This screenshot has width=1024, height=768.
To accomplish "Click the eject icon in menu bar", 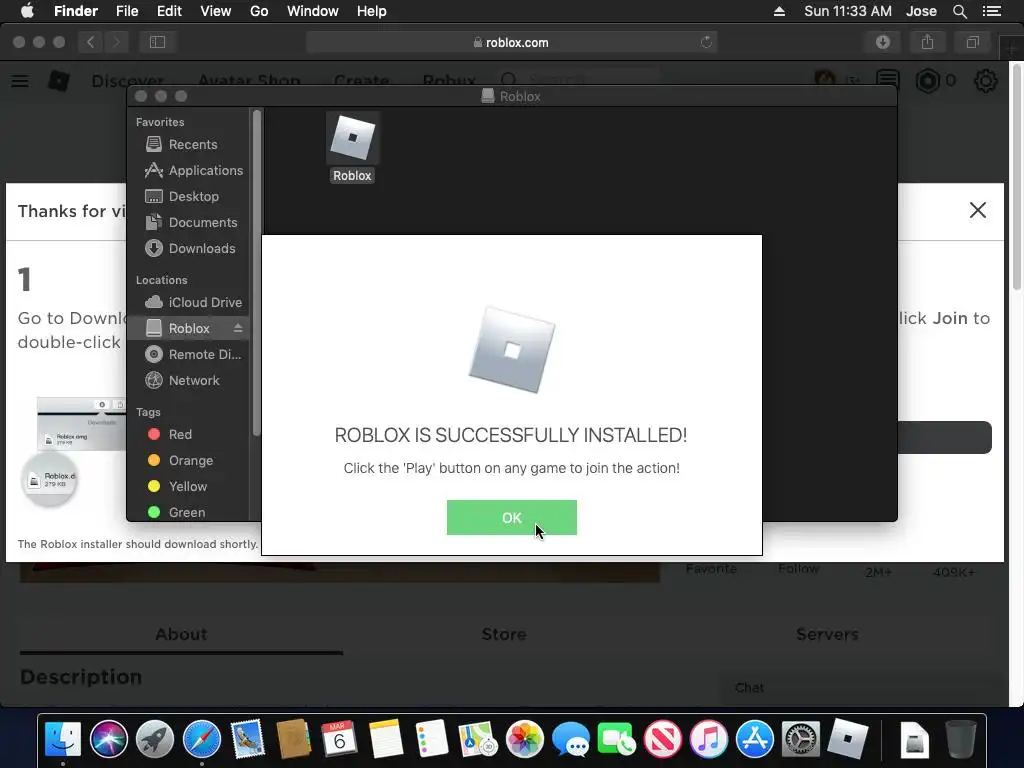I will point(779,11).
